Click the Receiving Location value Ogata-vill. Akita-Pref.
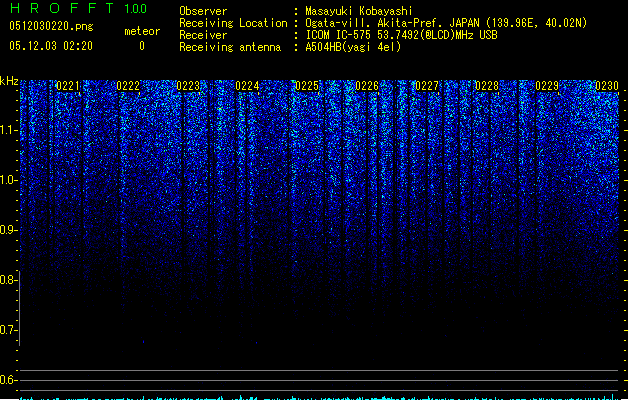The height and width of the screenshot is (400, 629). 372,23
